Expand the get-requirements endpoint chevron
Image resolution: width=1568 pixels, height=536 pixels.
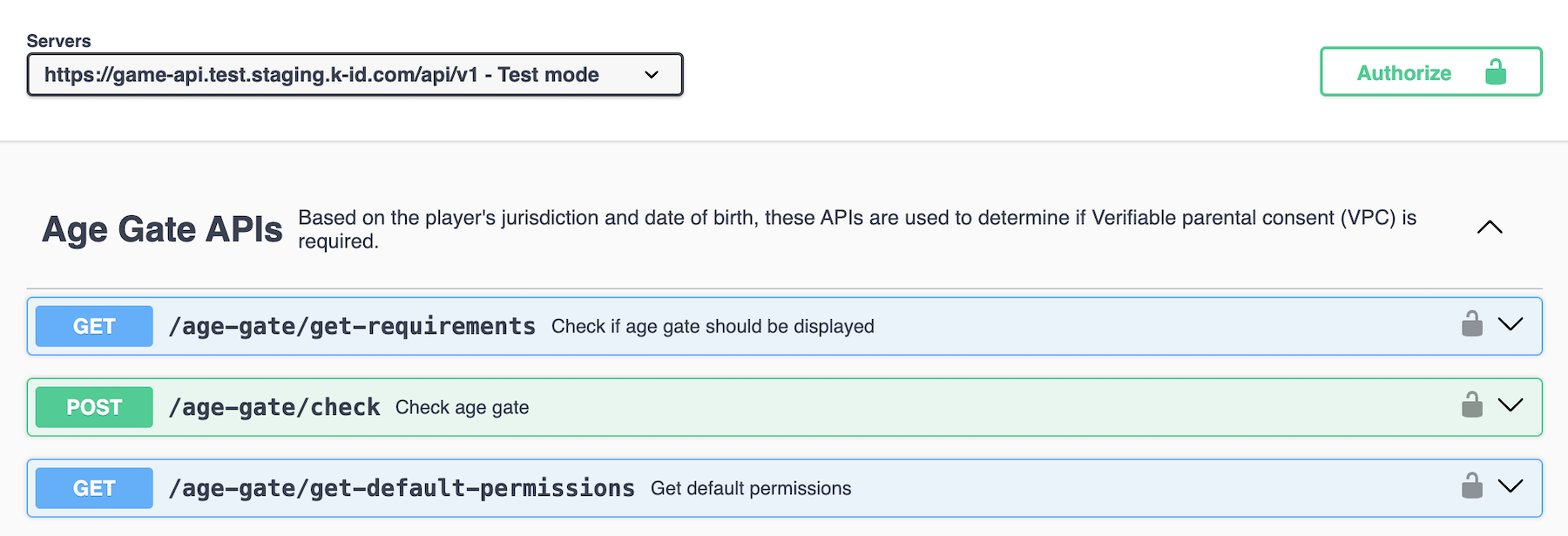pyautogui.click(x=1511, y=324)
